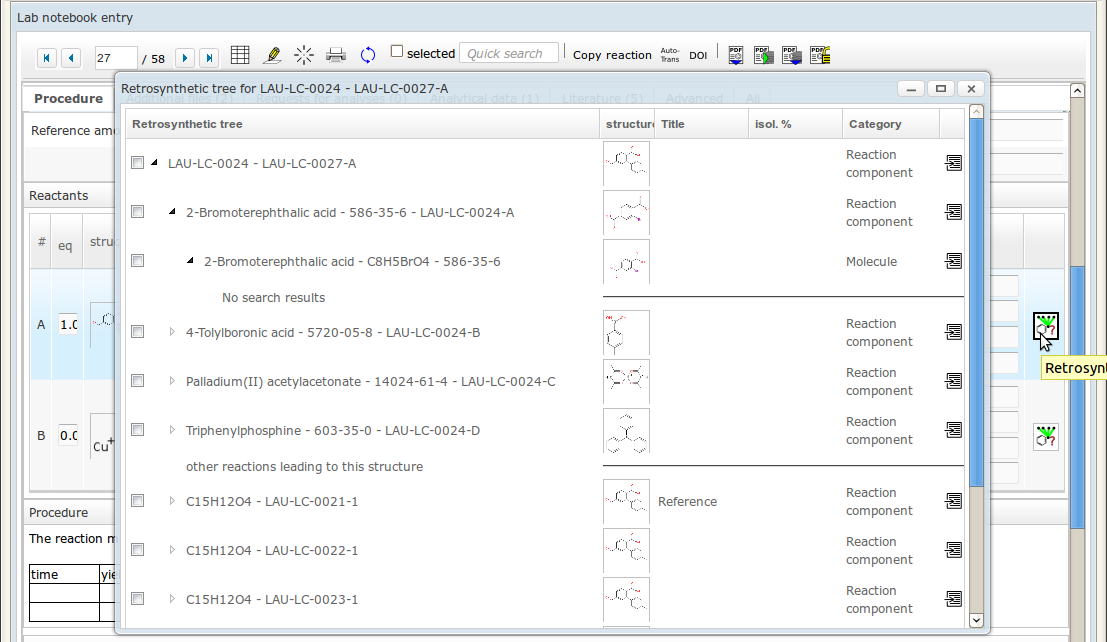The width and height of the screenshot is (1107, 642).
Task: Open the table overview grid icon
Action: click(240, 55)
